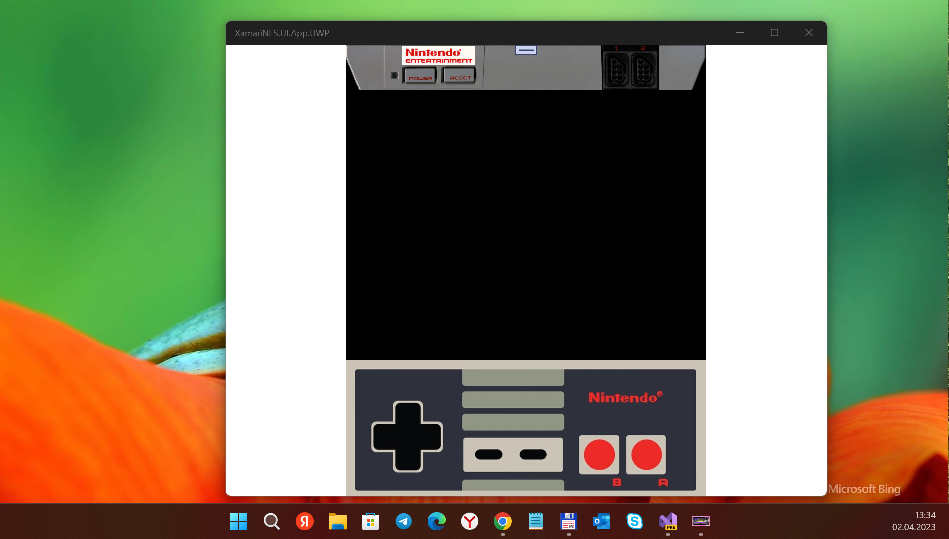Click the red Nintendo logo on the gamepad
Screen dimensions: 949x539
(x=625, y=397)
